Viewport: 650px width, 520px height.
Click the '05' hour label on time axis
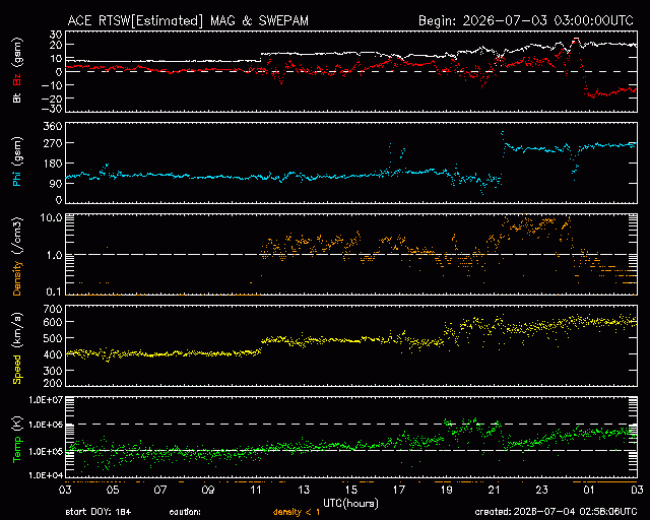pos(113,490)
